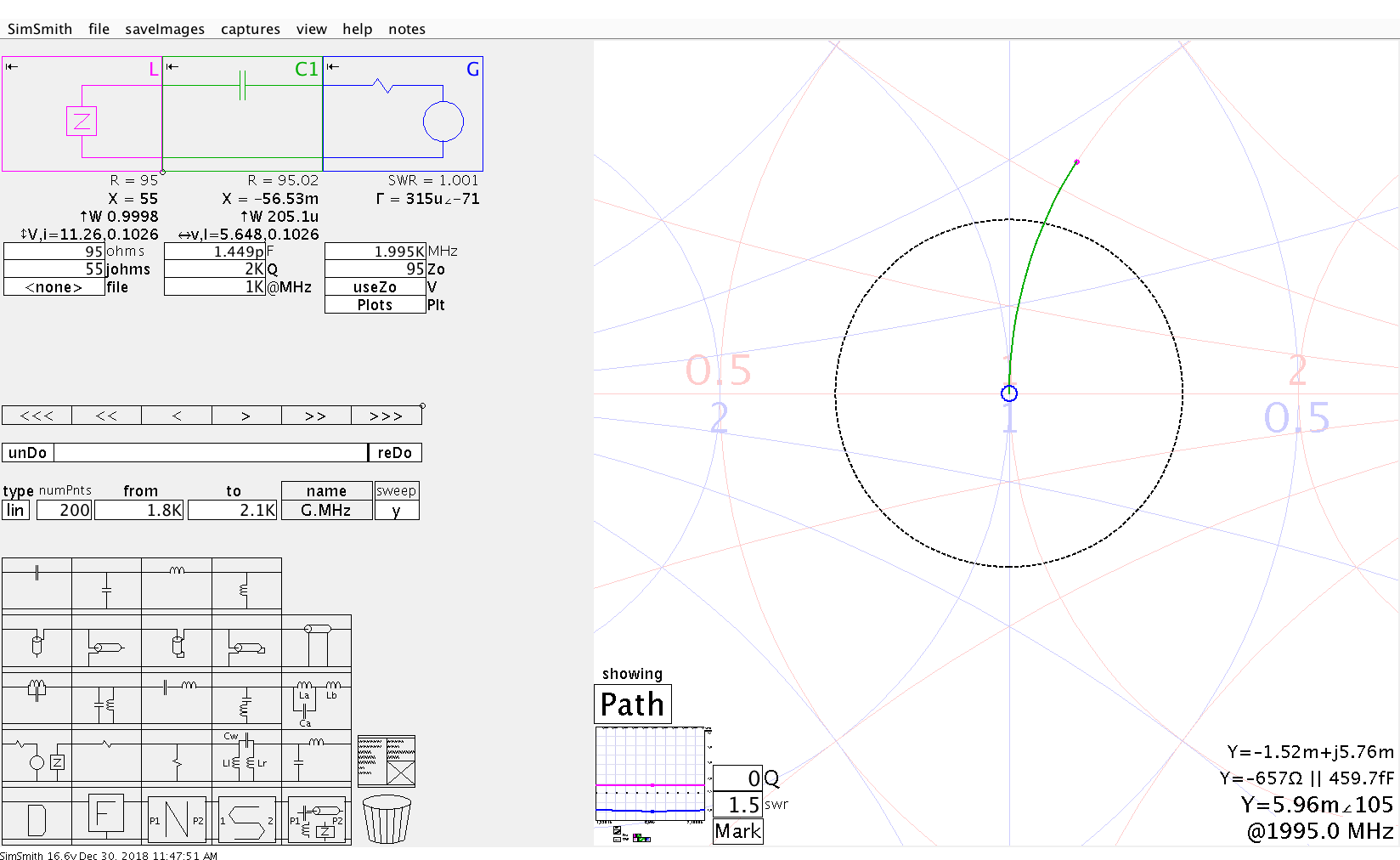This screenshot has width=1400, height=860.
Task: Toggle the Plots Plt option
Action: [x=375, y=304]
